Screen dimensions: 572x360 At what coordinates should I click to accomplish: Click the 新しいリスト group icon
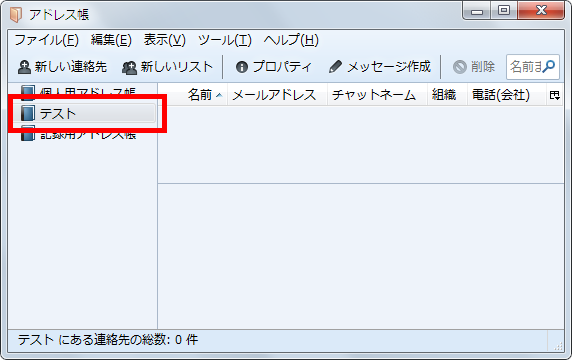click(129, 67)
